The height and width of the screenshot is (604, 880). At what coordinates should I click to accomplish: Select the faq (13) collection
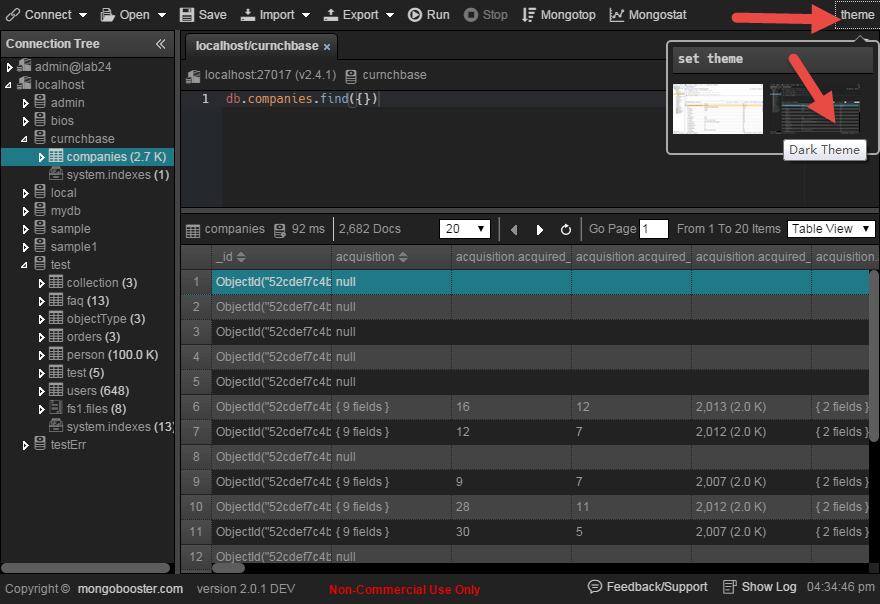tap(88, 300)
